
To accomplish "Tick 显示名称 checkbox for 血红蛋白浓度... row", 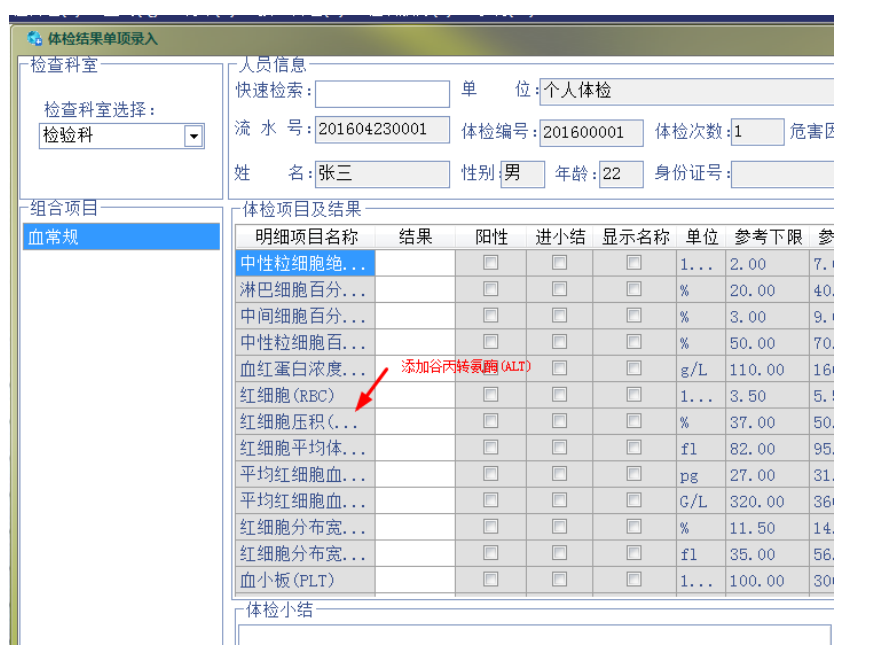I will point(634,368).
